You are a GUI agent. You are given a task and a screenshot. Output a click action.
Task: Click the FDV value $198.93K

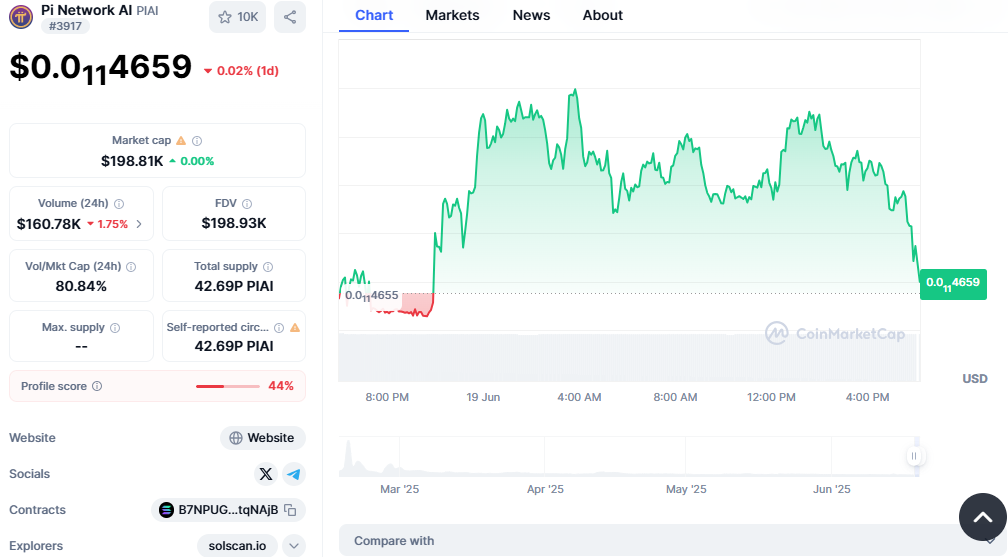tap(234, 223)
